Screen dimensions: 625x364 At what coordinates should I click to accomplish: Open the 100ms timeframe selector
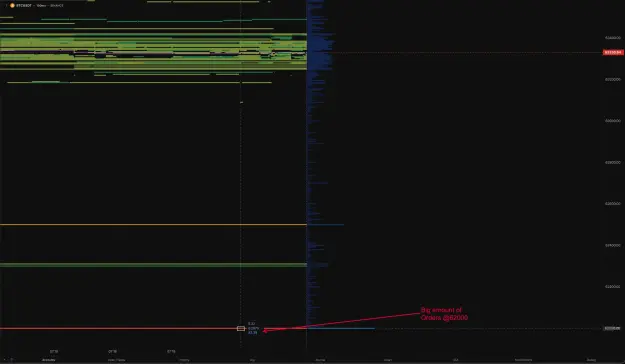[x=41, y=6]
